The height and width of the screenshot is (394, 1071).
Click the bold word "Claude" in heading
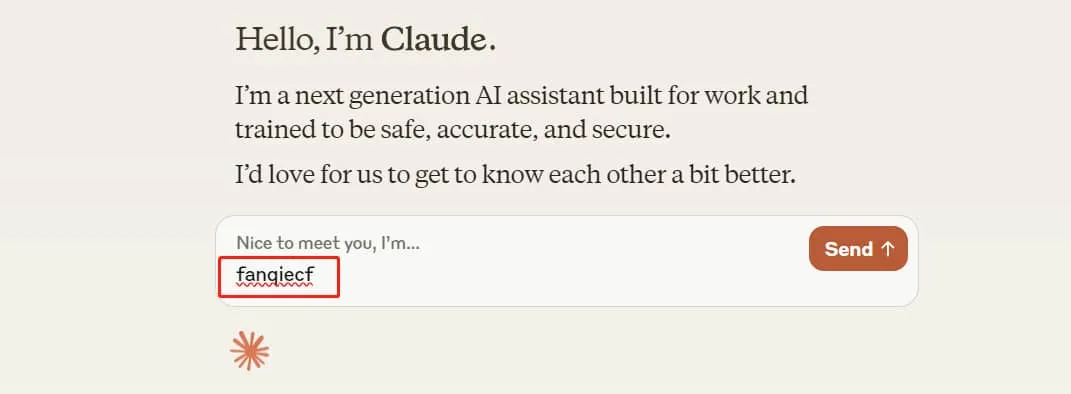(x=433, y=40)
